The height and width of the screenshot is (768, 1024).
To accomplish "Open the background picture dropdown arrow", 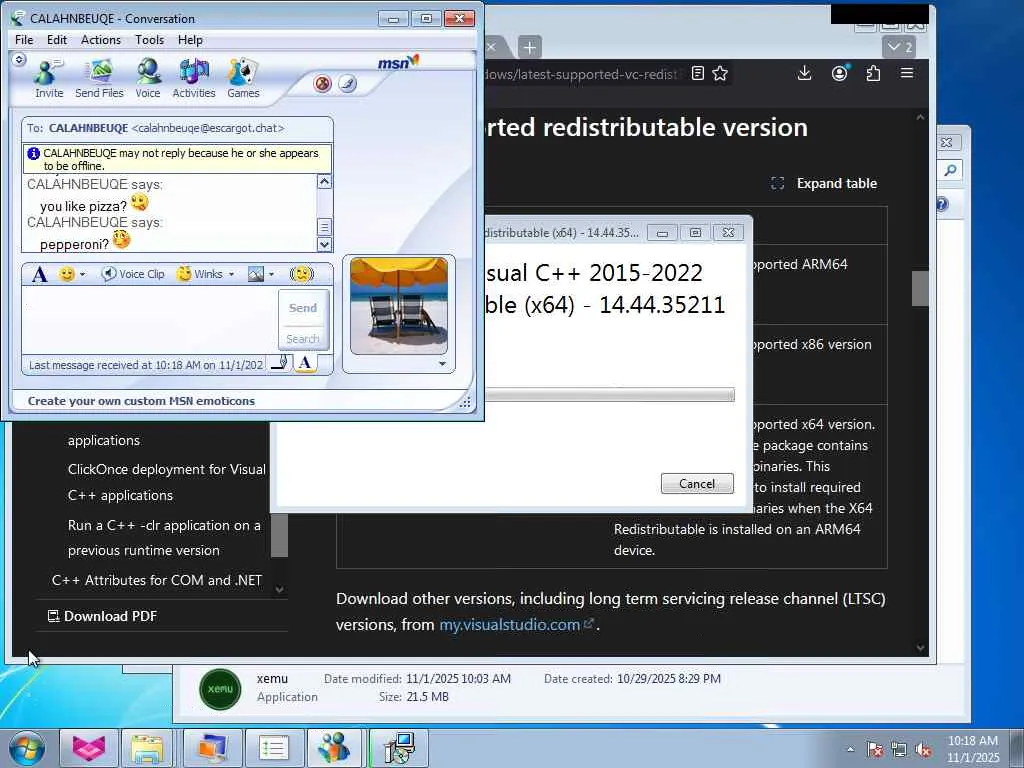I will [272, 275].
